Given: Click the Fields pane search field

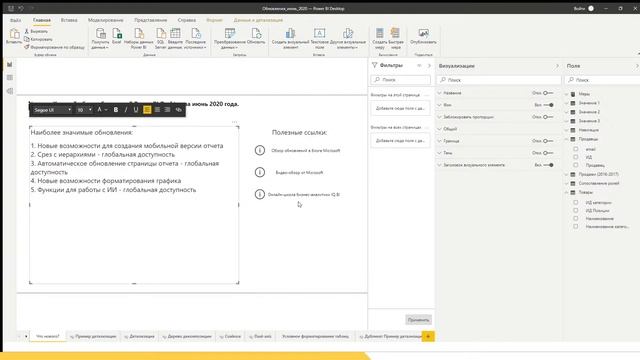Looking at the screenshot, I should [x=602, y=80].
